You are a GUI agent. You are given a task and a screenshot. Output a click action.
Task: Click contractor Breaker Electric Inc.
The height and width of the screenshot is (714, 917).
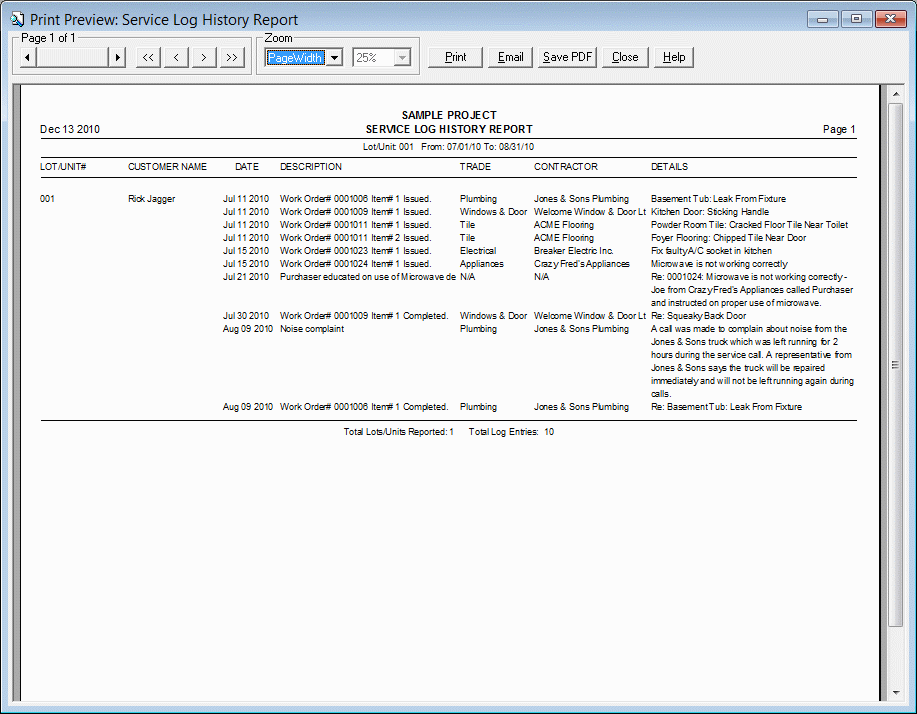pos(574,251)
